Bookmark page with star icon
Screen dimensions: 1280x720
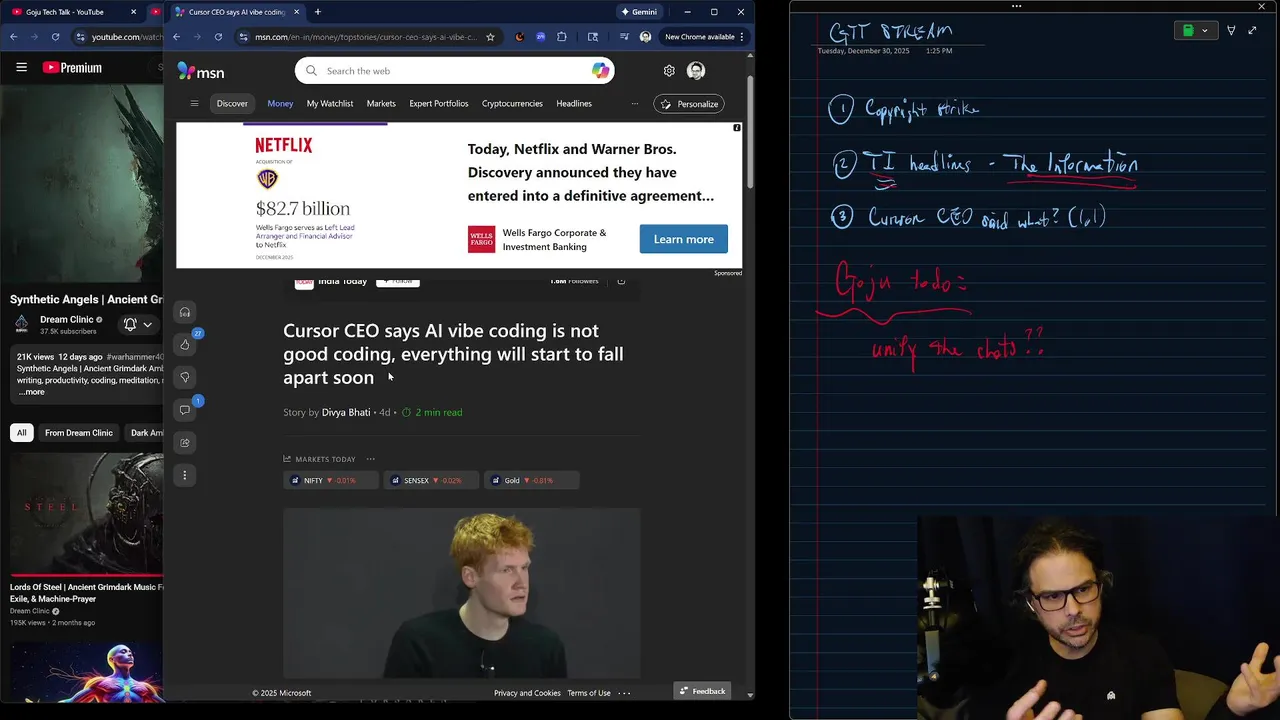coord(490,37)
